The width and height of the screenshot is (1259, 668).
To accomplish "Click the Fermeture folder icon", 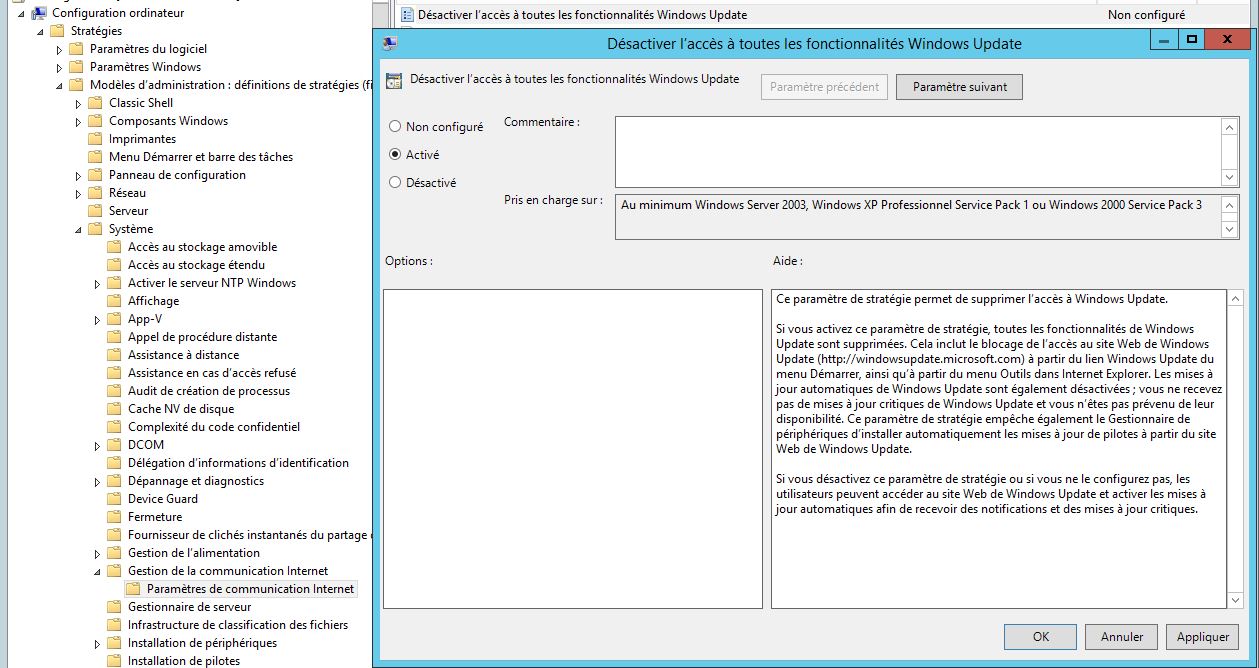I will (x=115, y=517).
